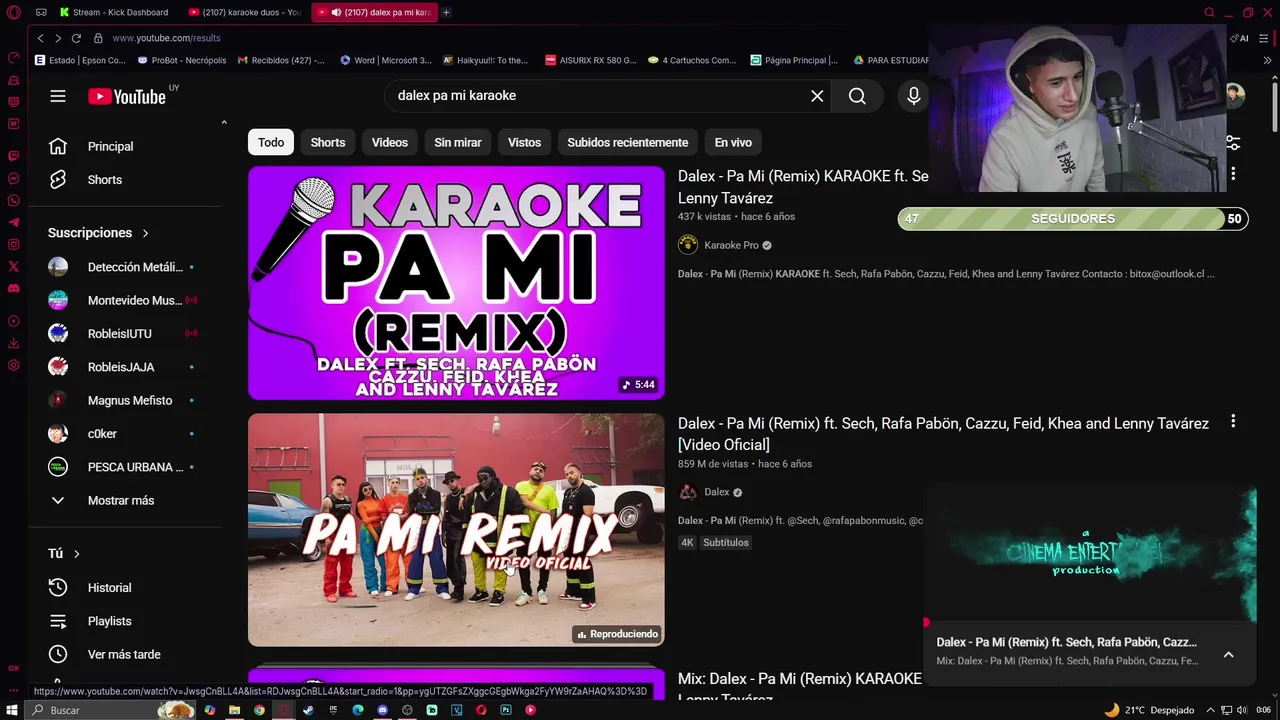
Task: Go to the YouTube home logo
Action: point(127,96)
